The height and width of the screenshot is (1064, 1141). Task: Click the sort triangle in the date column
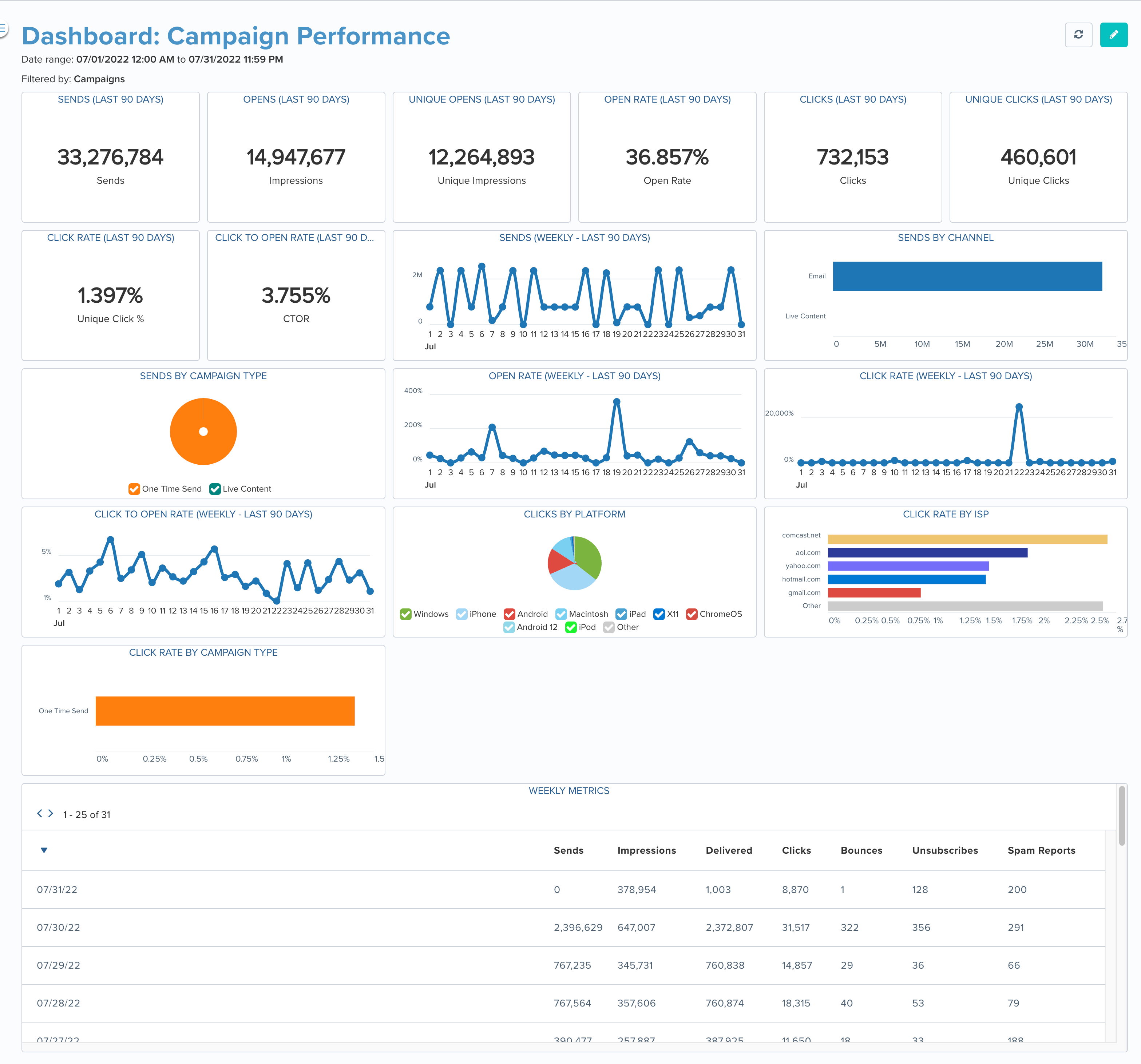pos(44,850)
